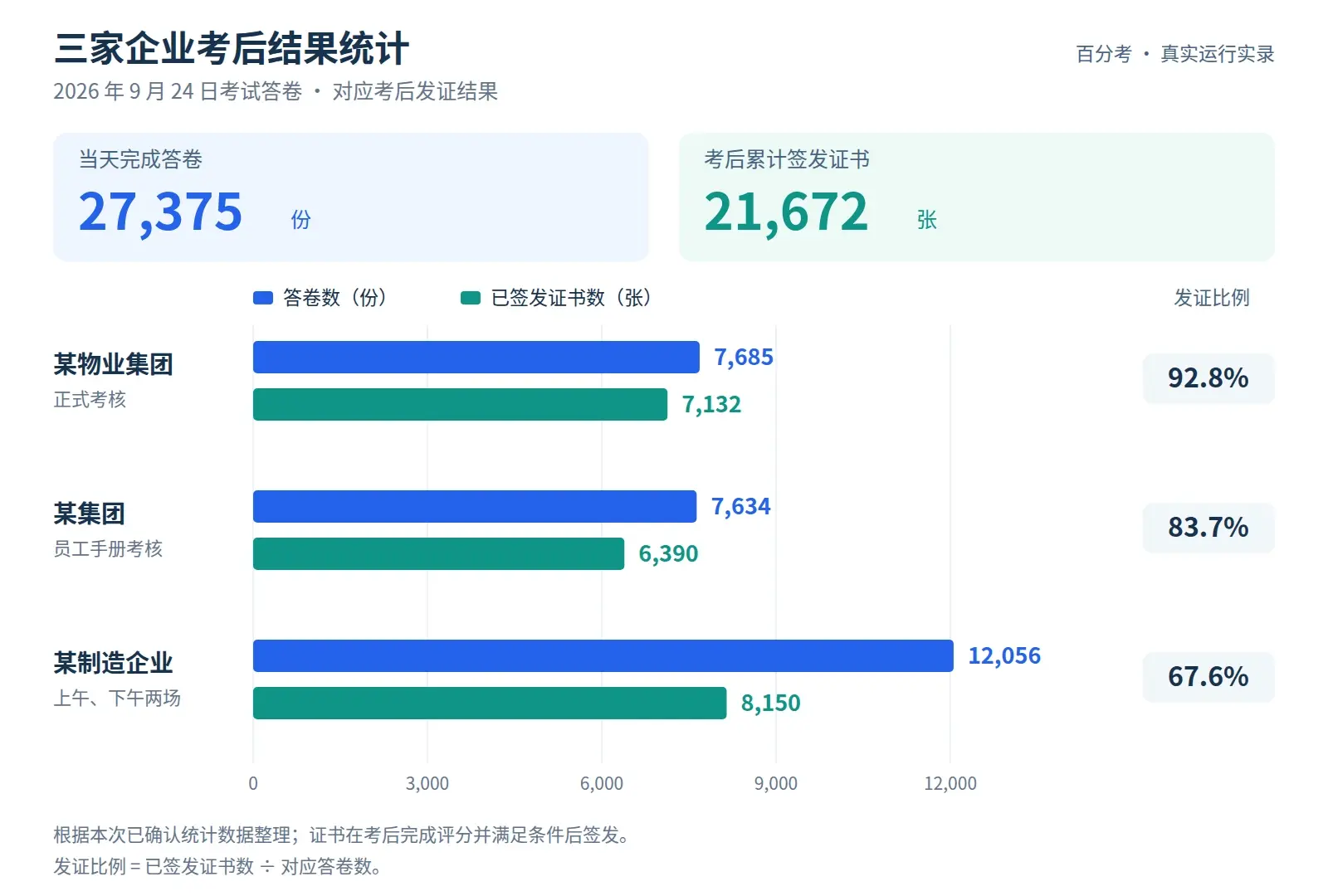Click the 某制造企业 row label
This screenshot has width=1328, height=896.
(x=114, y=663)
